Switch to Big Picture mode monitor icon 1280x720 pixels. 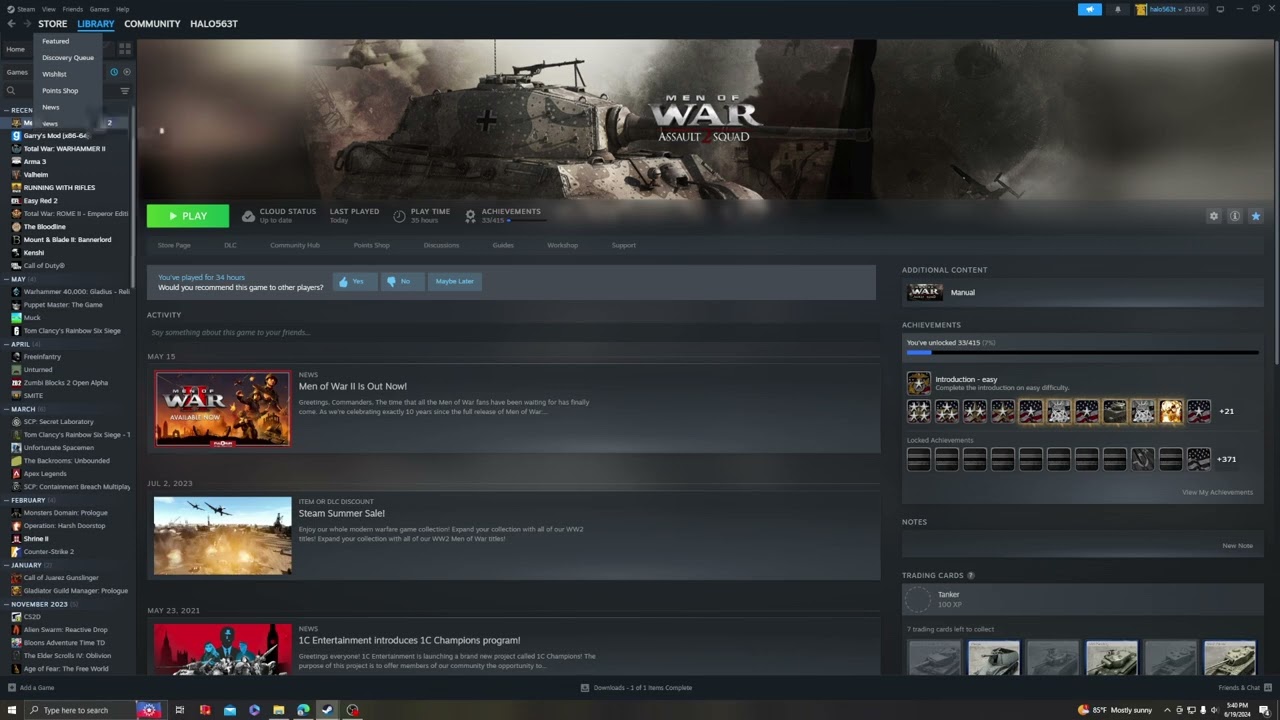tap(1220, 9)
